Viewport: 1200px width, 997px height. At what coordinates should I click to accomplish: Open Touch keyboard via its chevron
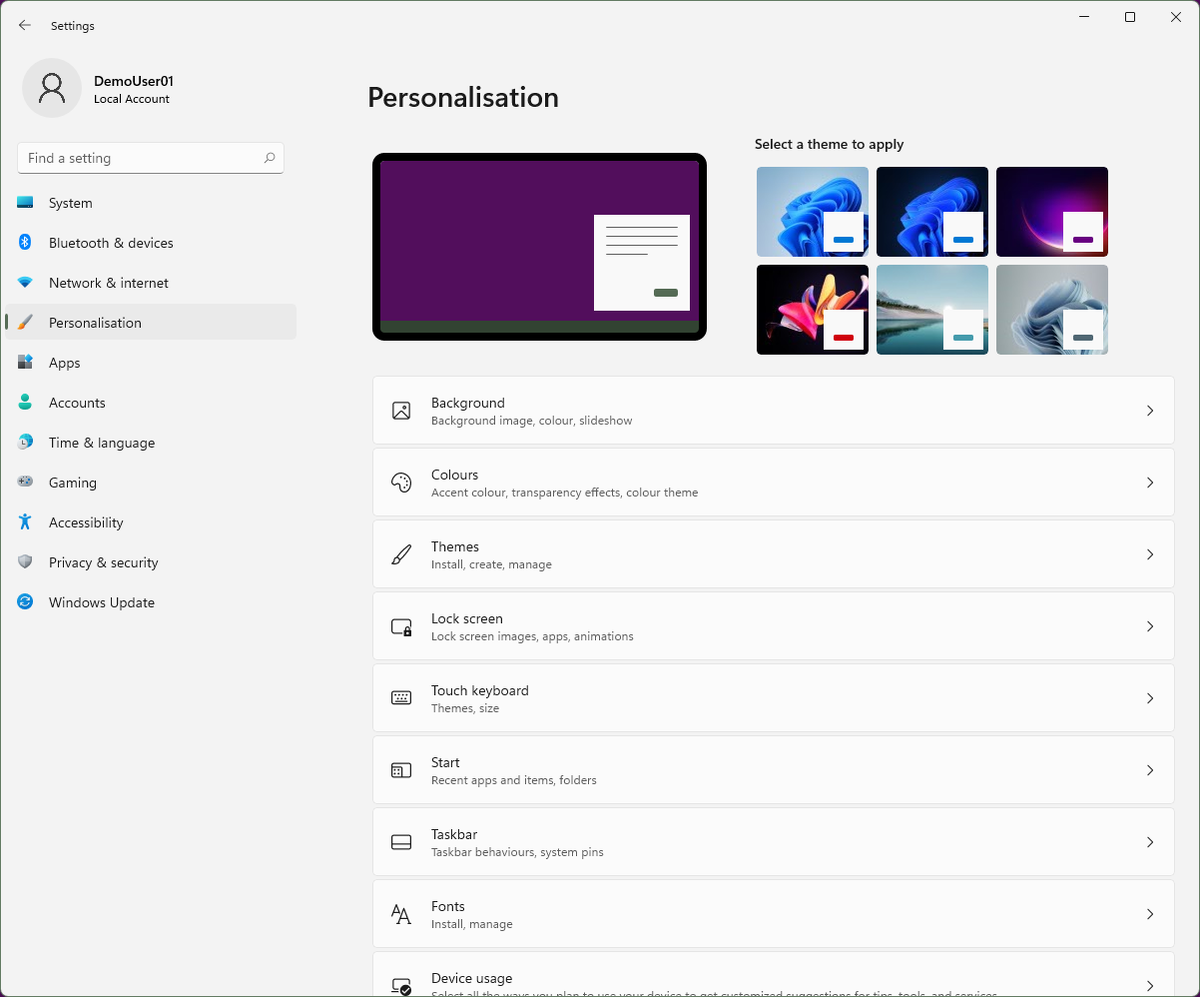pos(1150,698)
